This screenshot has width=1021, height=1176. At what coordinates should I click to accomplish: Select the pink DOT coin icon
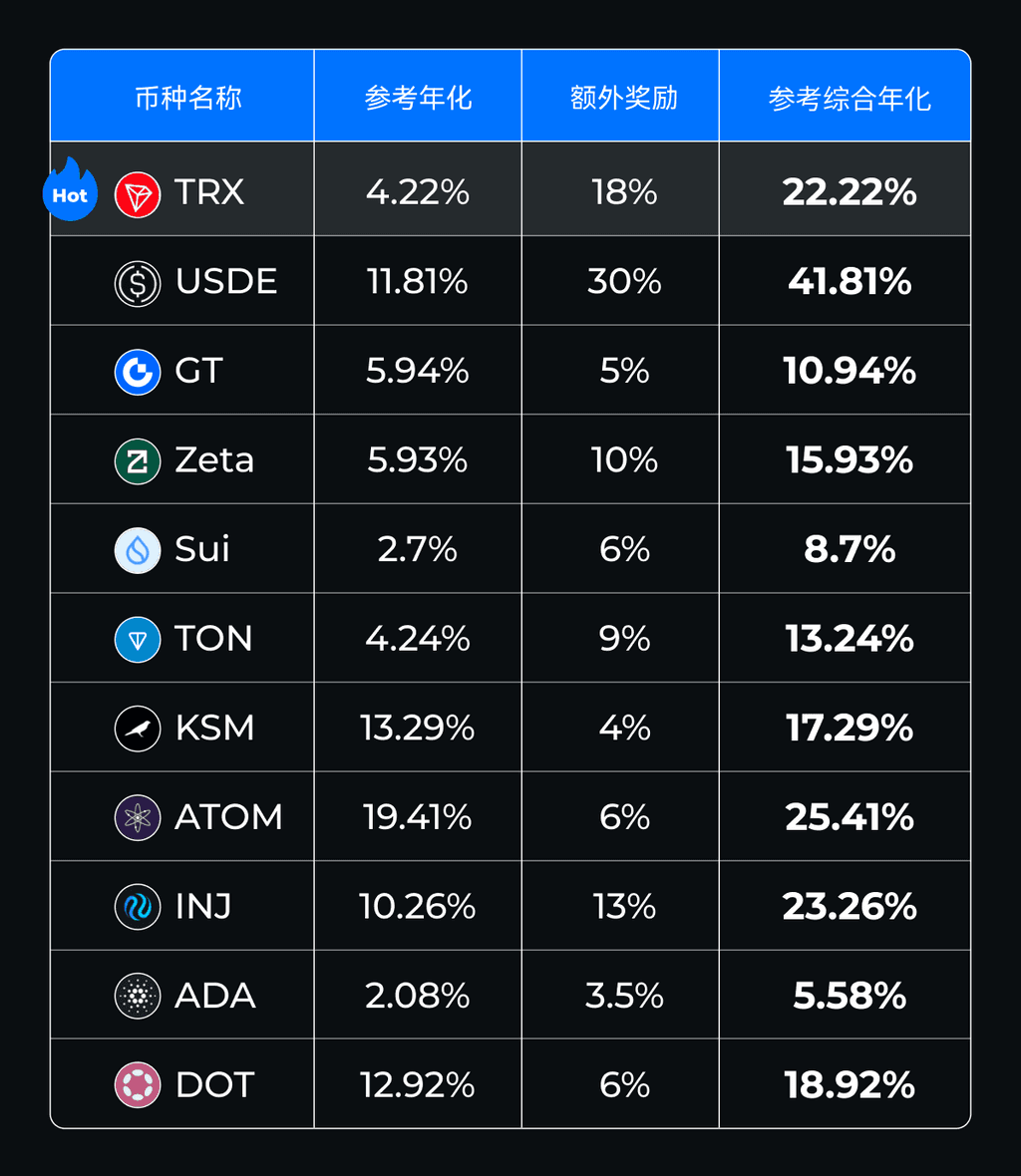138,1084
